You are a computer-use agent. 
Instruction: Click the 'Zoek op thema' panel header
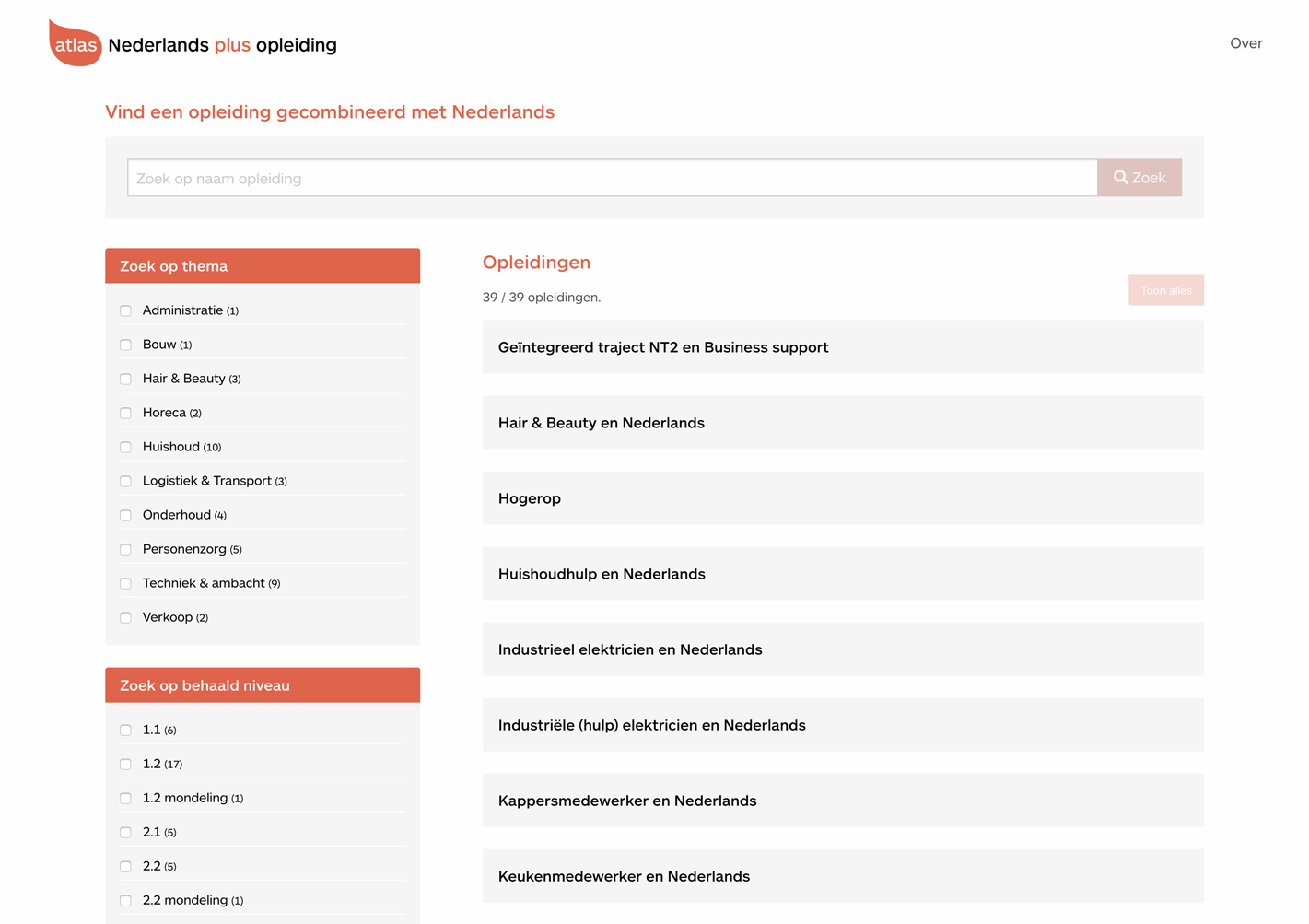[263, 266]
